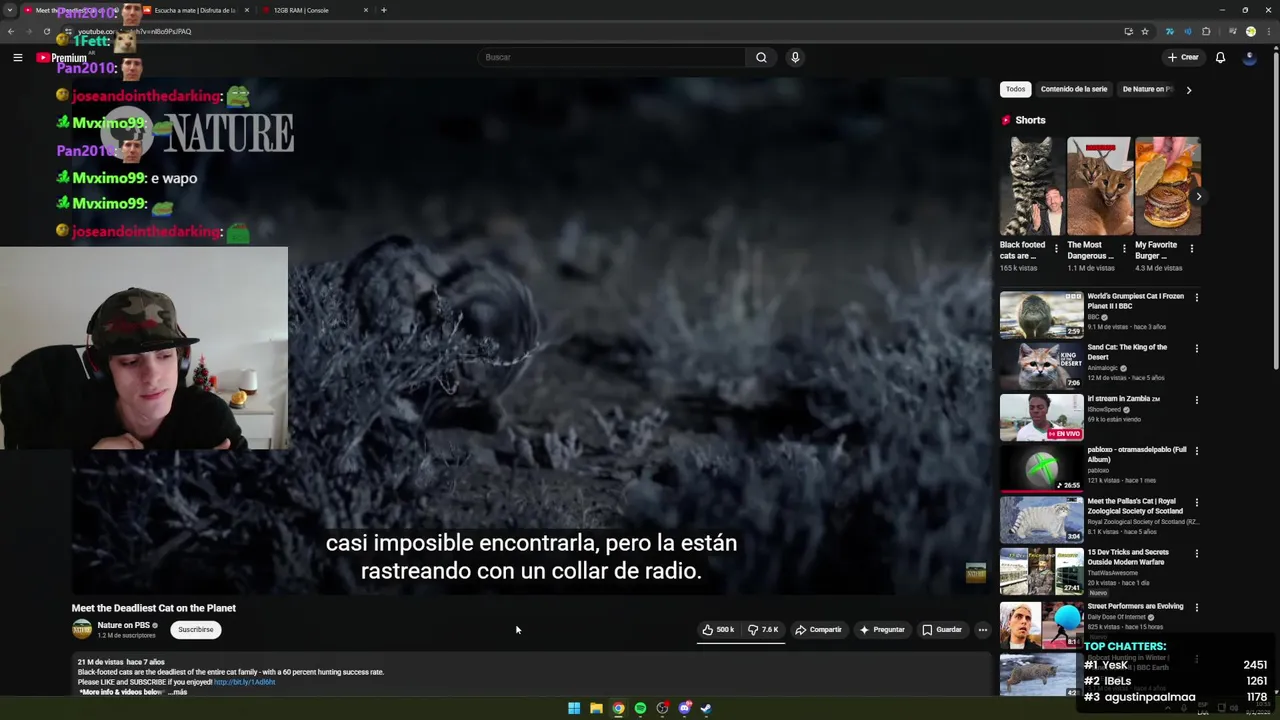Bookmark this page with star icon

tap(1145, 31)
